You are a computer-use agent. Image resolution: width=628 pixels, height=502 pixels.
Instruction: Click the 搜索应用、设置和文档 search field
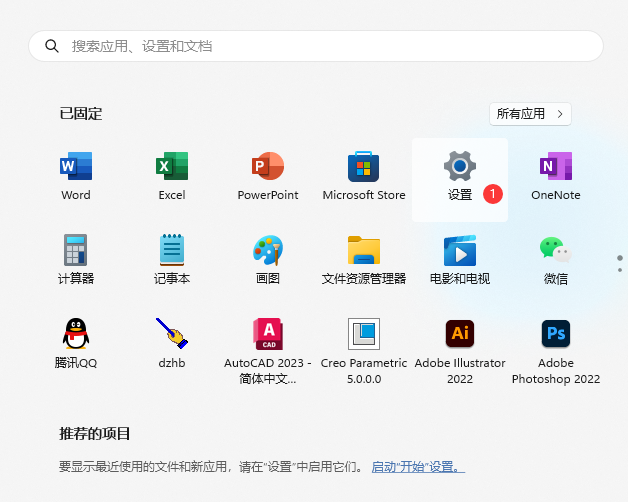coord(316,46)
